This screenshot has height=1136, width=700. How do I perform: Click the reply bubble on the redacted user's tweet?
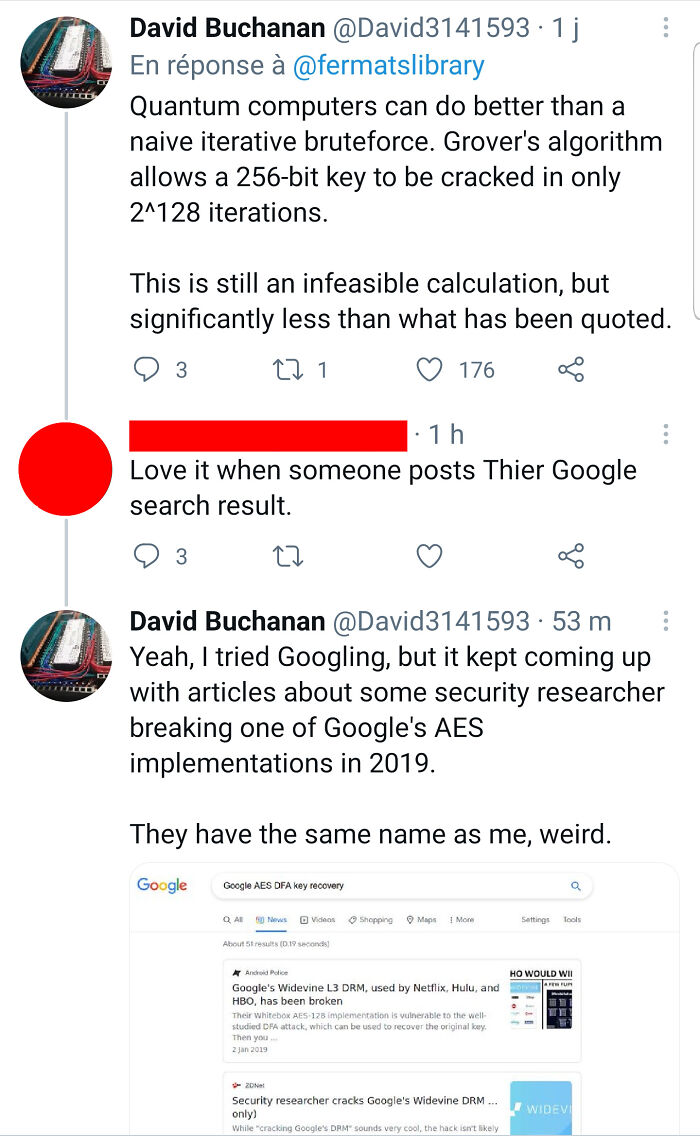[146, 556]
